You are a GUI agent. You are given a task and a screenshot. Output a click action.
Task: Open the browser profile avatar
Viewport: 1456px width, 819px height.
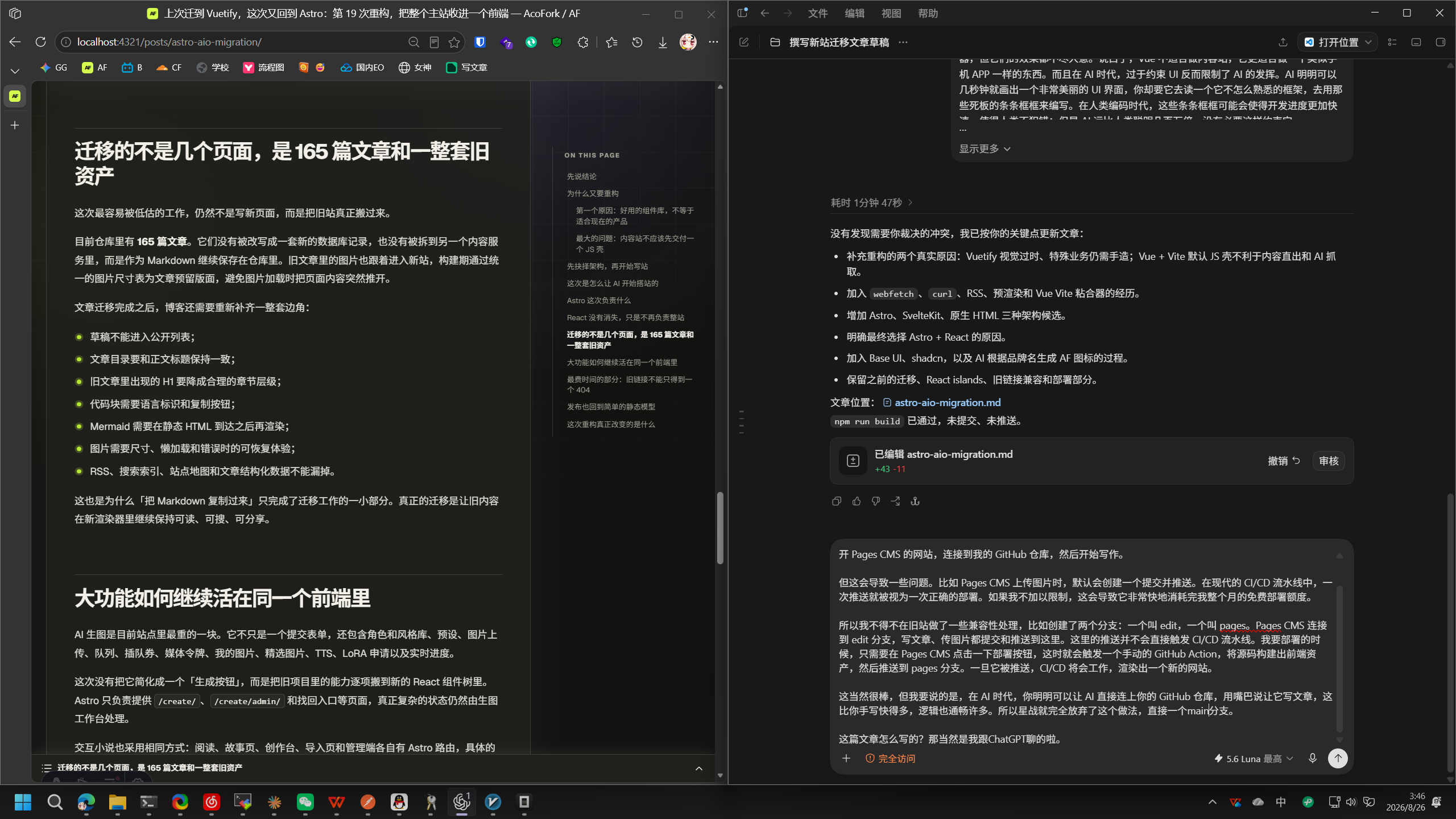click(688, 42)
